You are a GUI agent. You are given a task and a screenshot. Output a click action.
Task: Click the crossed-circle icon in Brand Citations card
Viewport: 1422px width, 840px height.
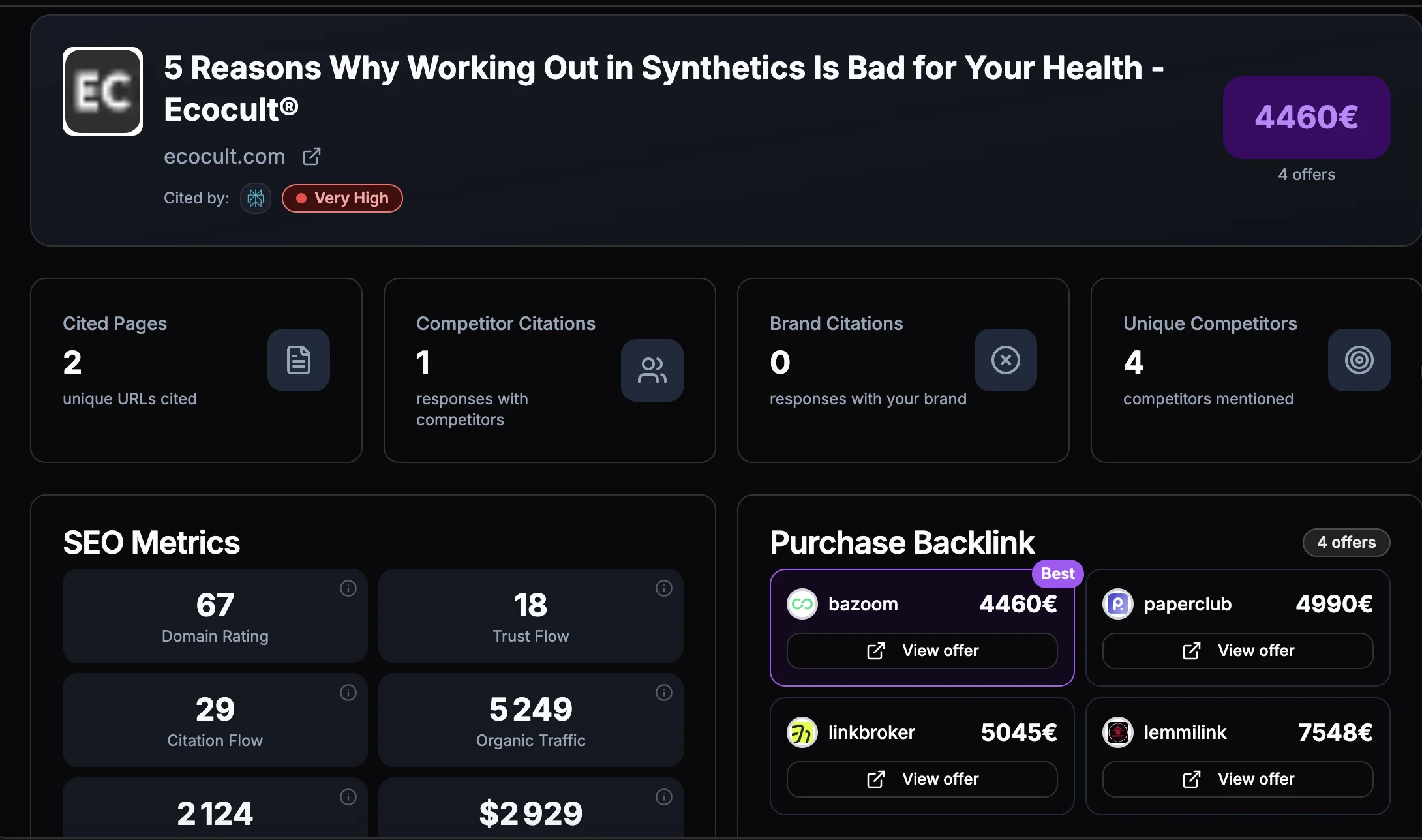[x=1005, y=359]
